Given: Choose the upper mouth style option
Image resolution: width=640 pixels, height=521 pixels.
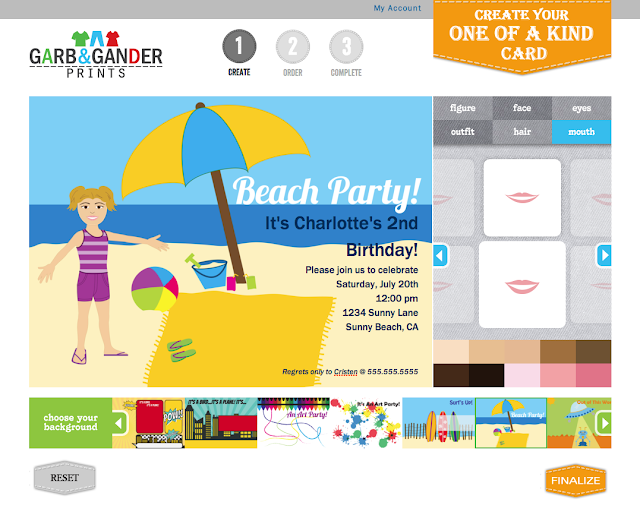Looking at the screenshot, I should pos(522,198).
